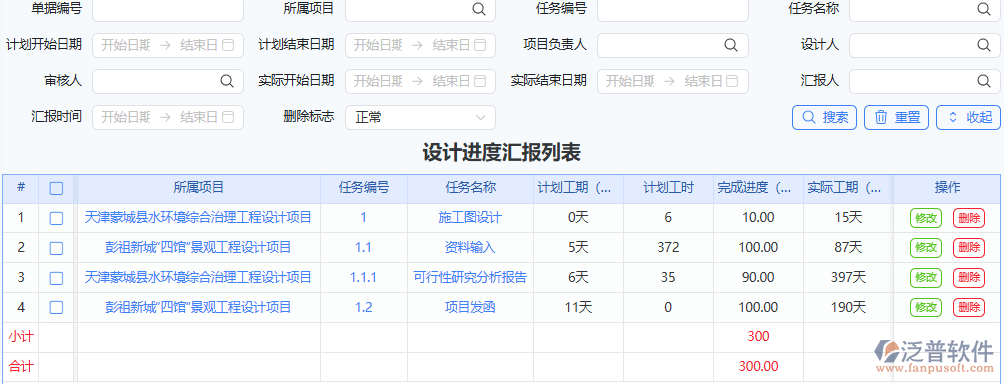Image resolution: width=1004 pixels, height=384 pixels.
Task: Click the magnifier icon in 任务名称 field
Action: [x=983, y=8]
